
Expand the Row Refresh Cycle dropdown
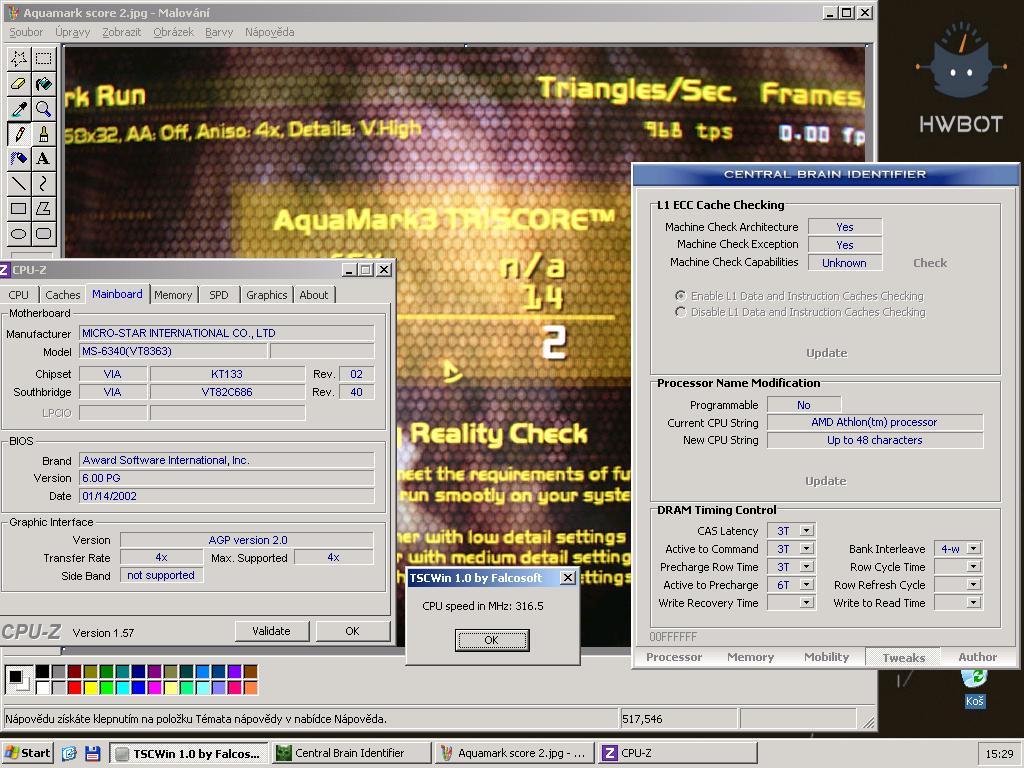click(x=974, y=584)
